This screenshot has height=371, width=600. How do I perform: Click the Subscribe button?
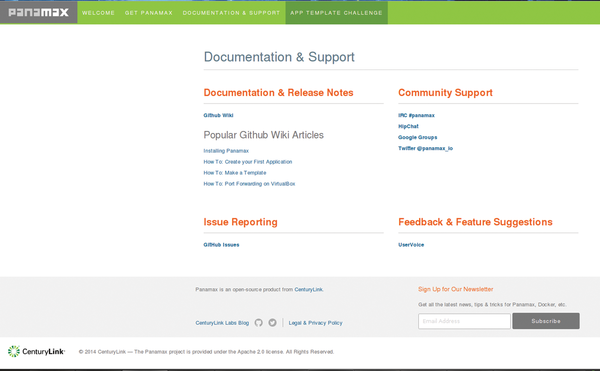point(546,321)
